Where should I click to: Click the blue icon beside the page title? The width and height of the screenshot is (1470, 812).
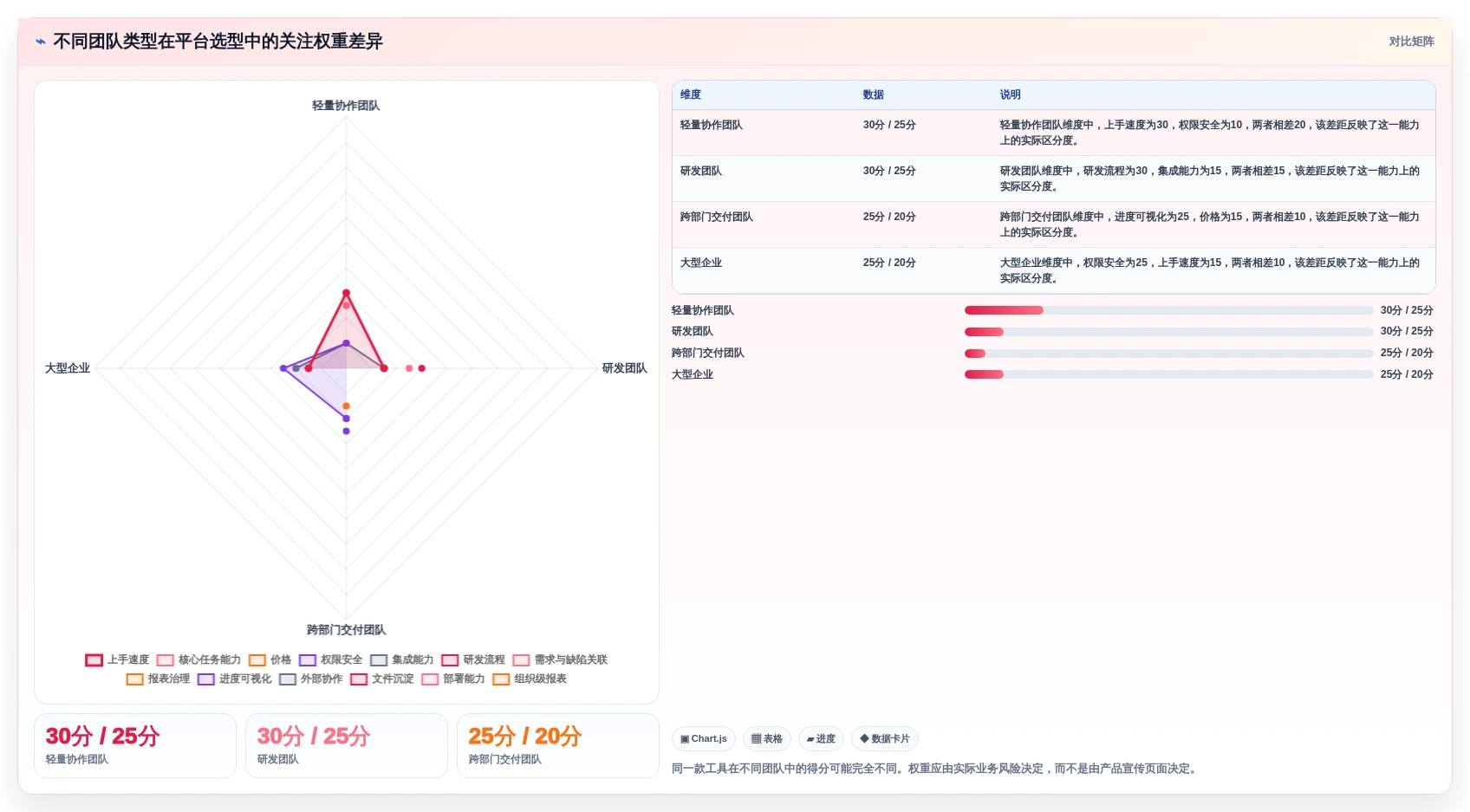pos(41,42)
